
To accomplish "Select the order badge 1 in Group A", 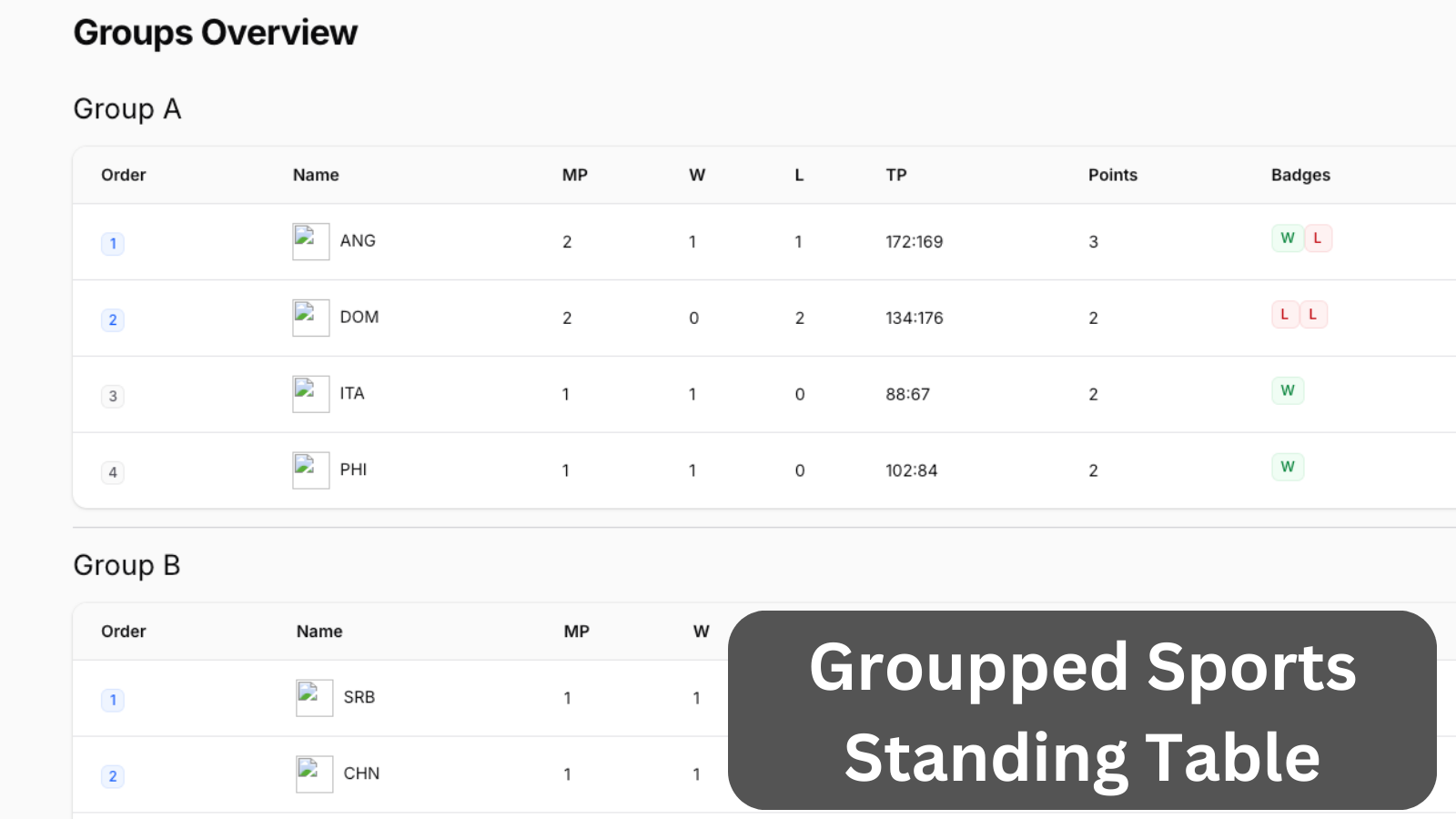I will pyautogui.click(x=113, y=244).
